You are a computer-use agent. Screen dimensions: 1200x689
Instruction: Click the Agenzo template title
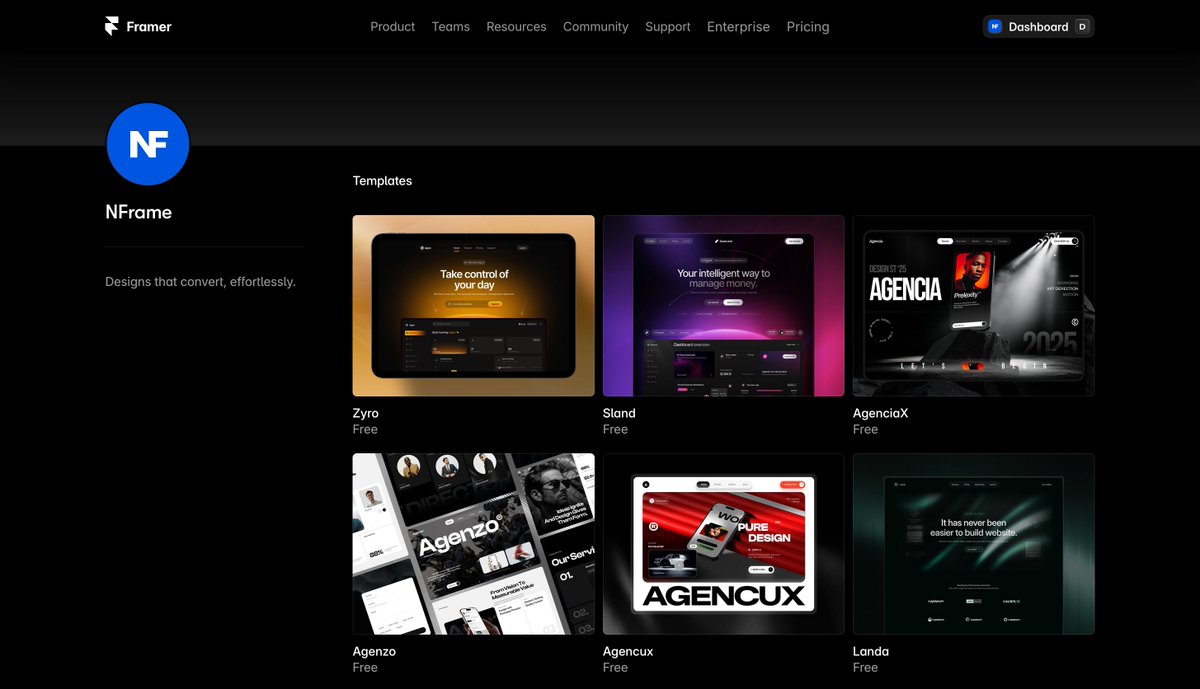374,651
